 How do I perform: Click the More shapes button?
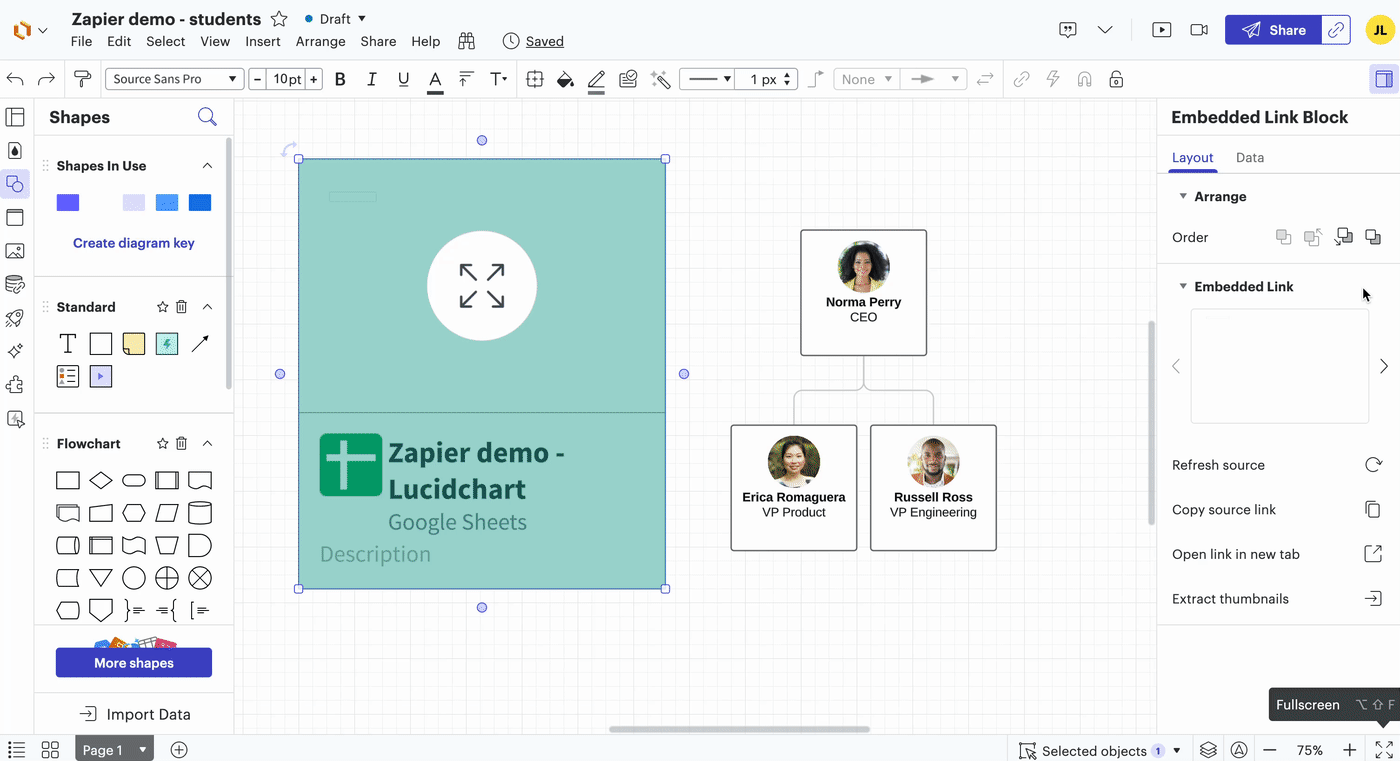tap(134, 663)
